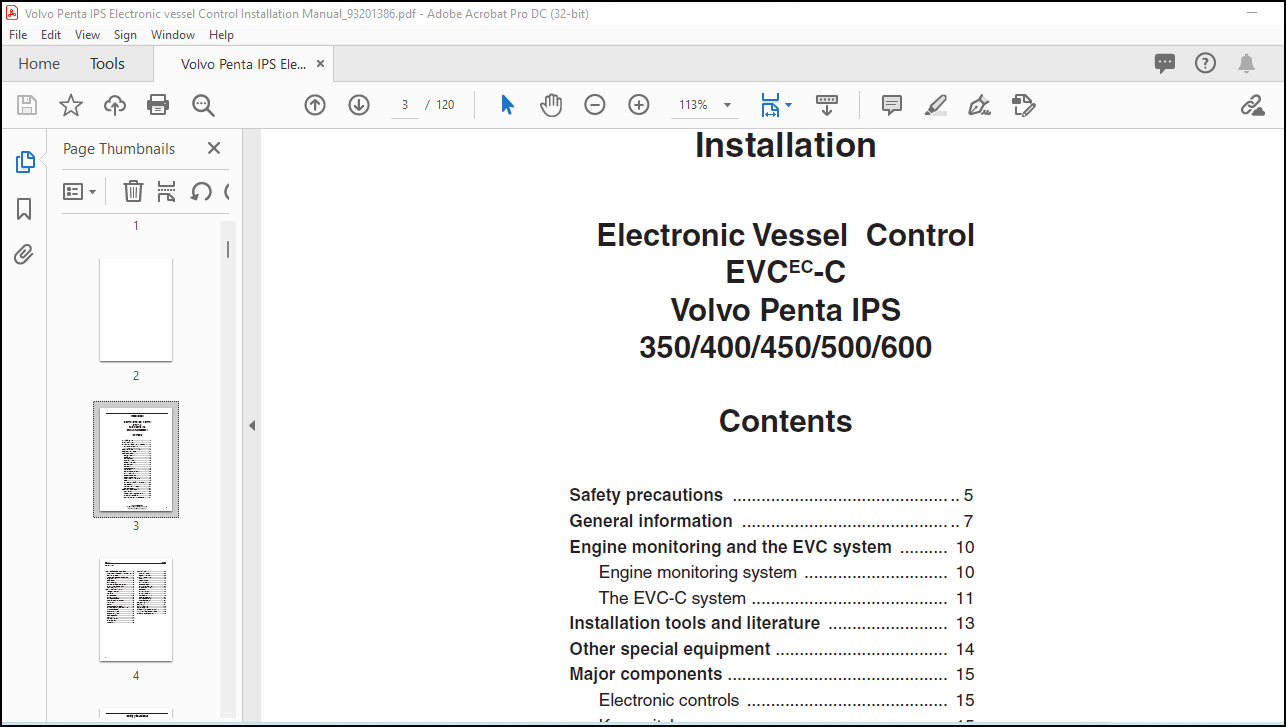
Task: Open the Help question mark icon
Action: tap(1206, 63)
